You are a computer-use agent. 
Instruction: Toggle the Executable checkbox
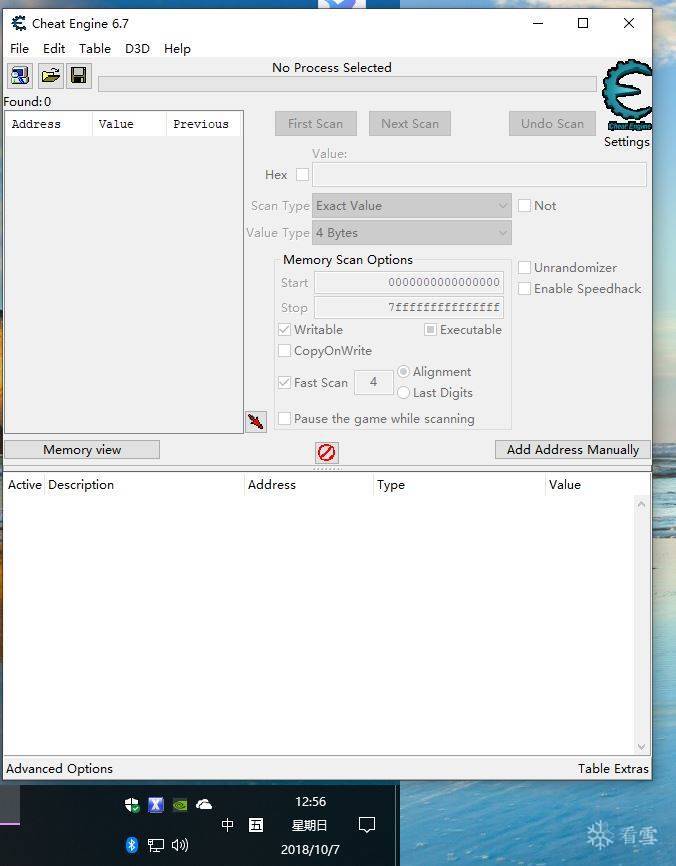coord(430,330)
